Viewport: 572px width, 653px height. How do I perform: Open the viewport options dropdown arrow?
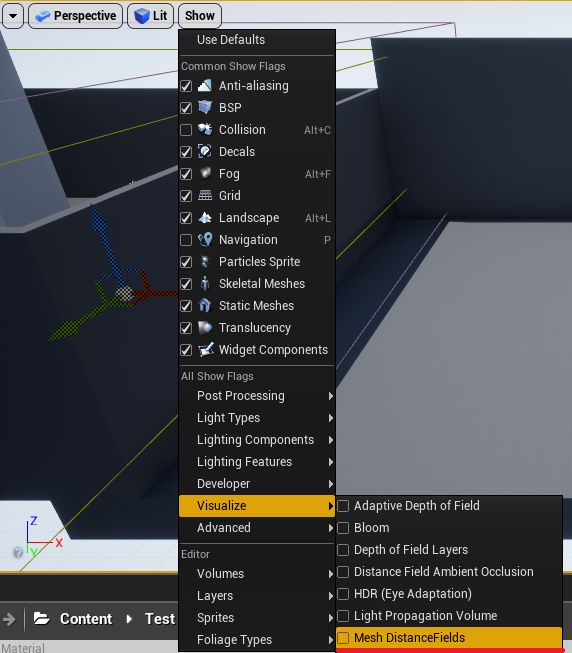point(13,16)
